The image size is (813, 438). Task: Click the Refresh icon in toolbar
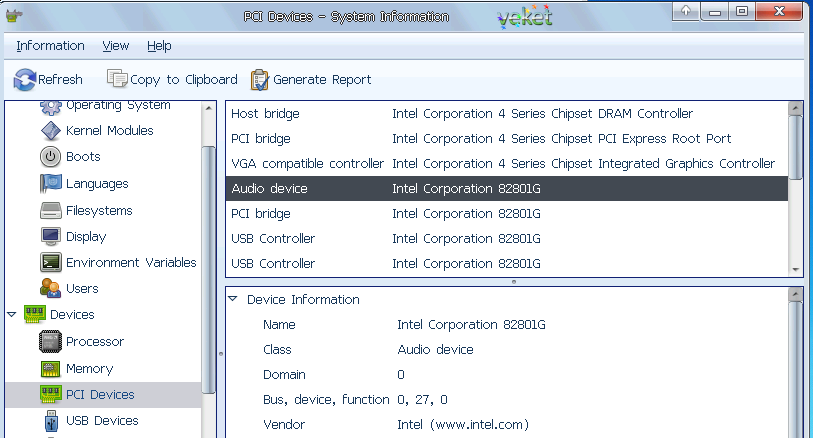coord(25,79)
